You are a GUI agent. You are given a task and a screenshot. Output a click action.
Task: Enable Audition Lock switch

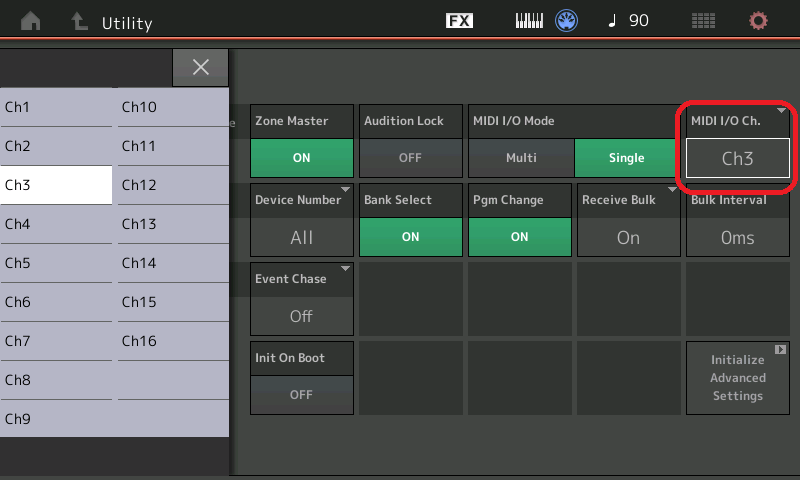410,158
